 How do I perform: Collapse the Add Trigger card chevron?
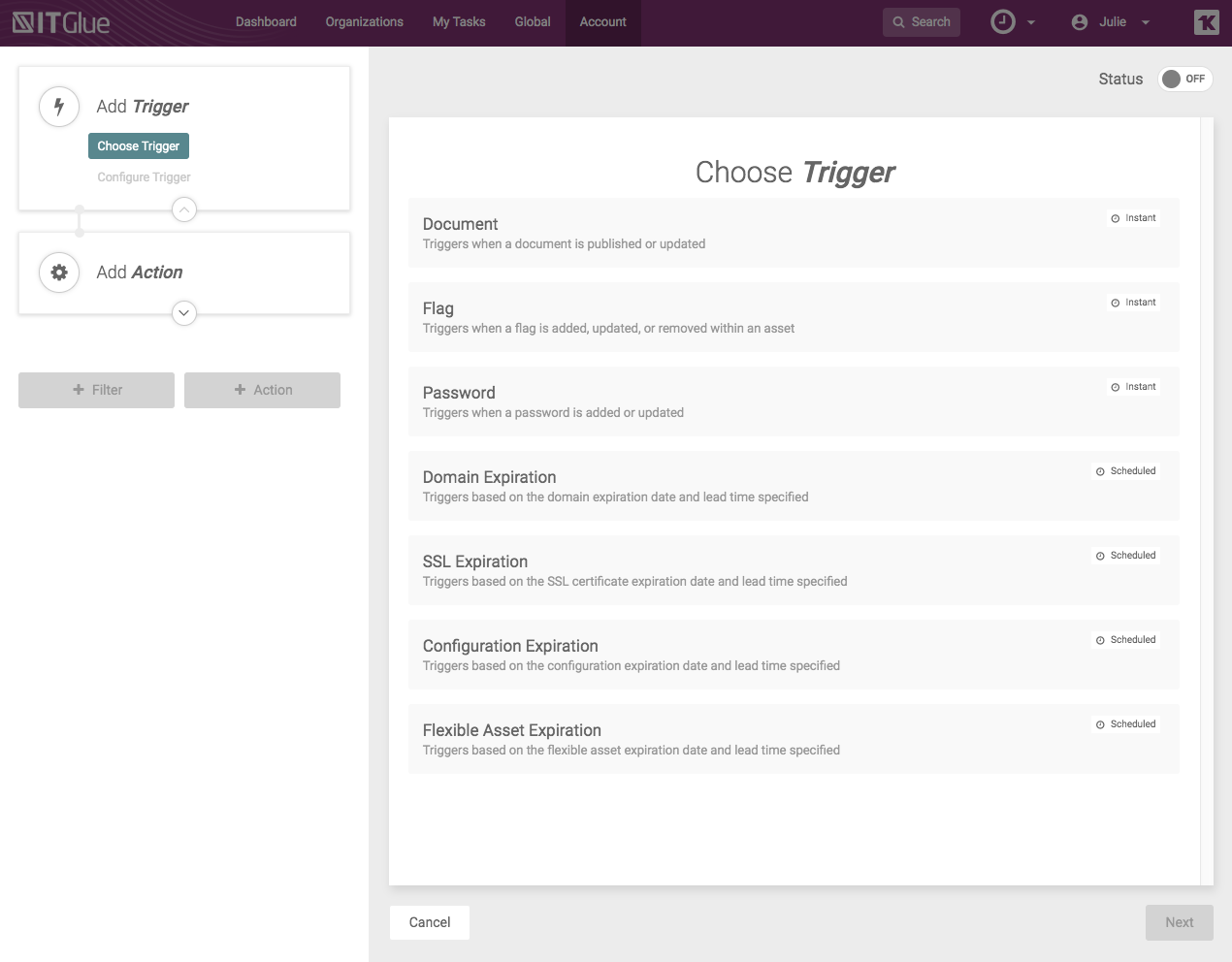(x=184, y=209)
